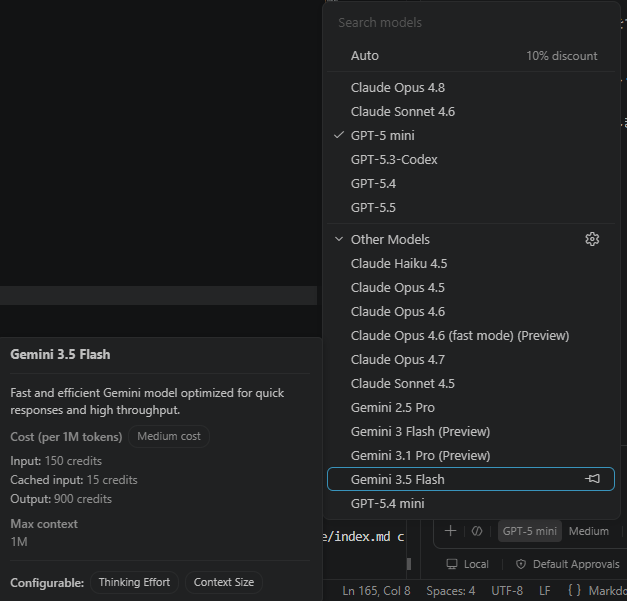
Task: Pick Claude Haiku 4.5
Action: click(x=471, y=264)
